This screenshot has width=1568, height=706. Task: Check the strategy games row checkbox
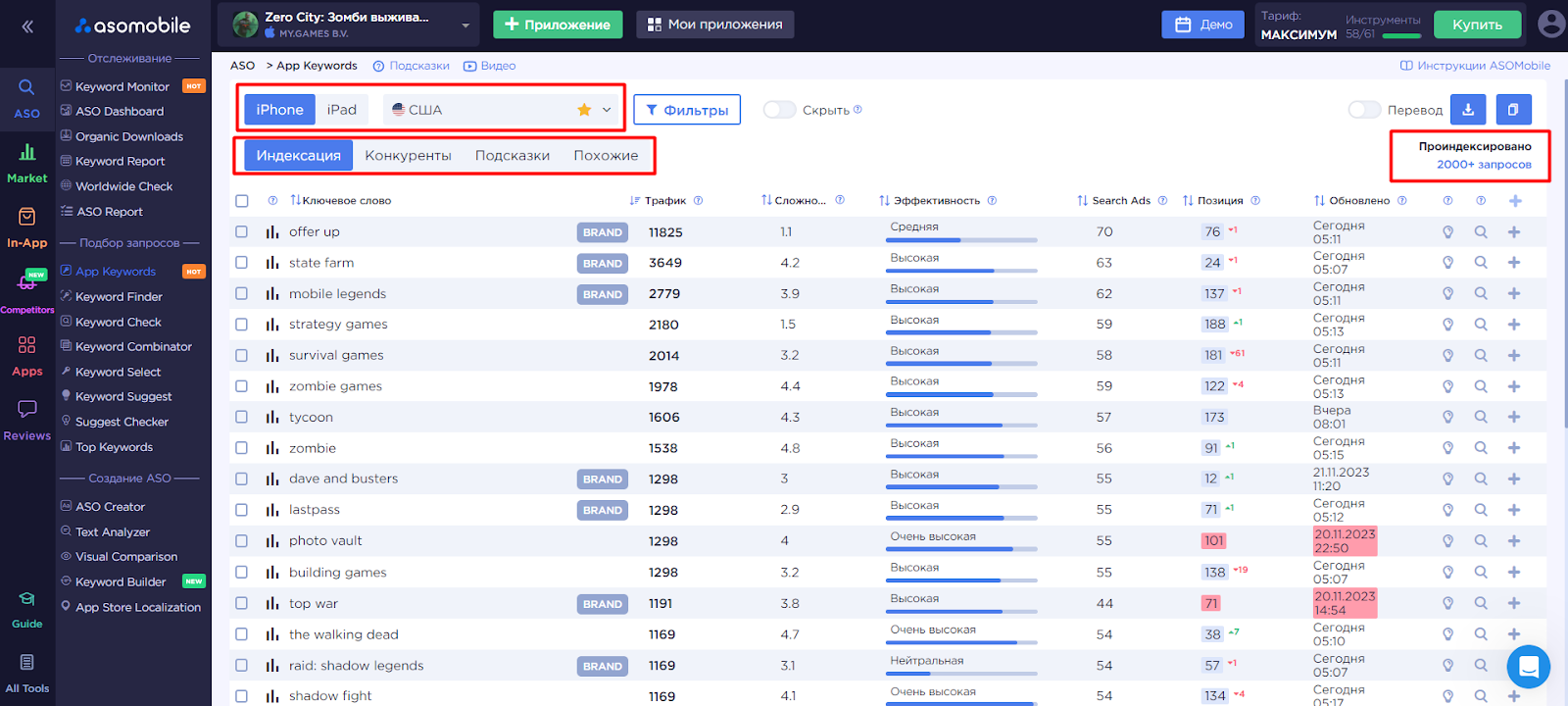pos(242,325)
